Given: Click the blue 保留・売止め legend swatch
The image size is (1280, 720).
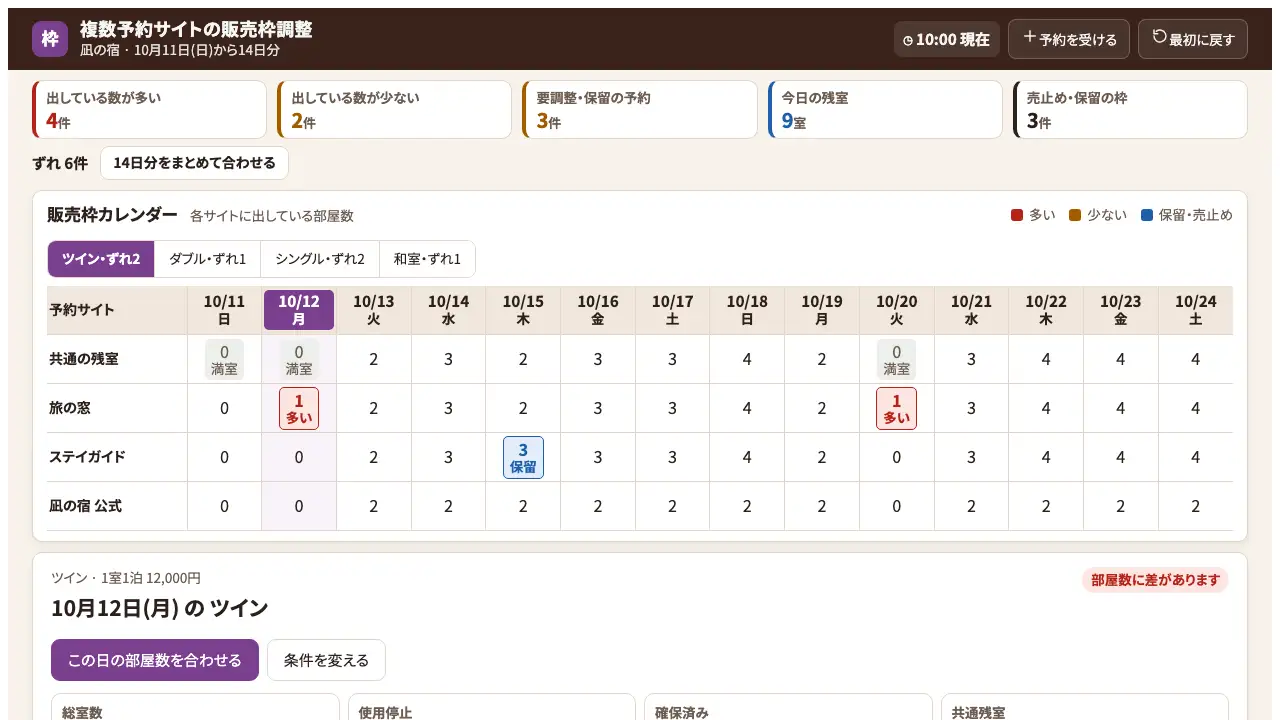Looking at the screenshot, I should click(x=1147, y=215).
